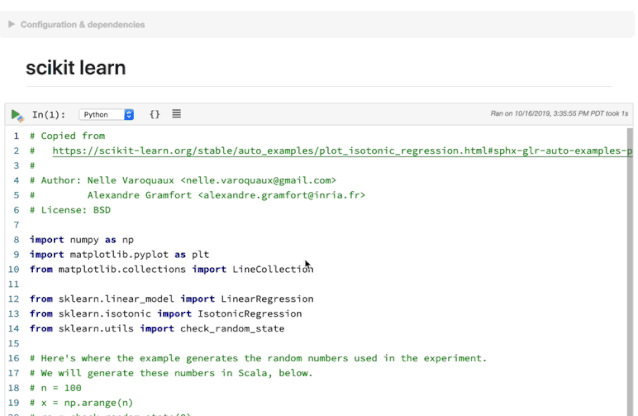Click the empty line 11 in the editor

pyautogui.click(x=326, y=284)
